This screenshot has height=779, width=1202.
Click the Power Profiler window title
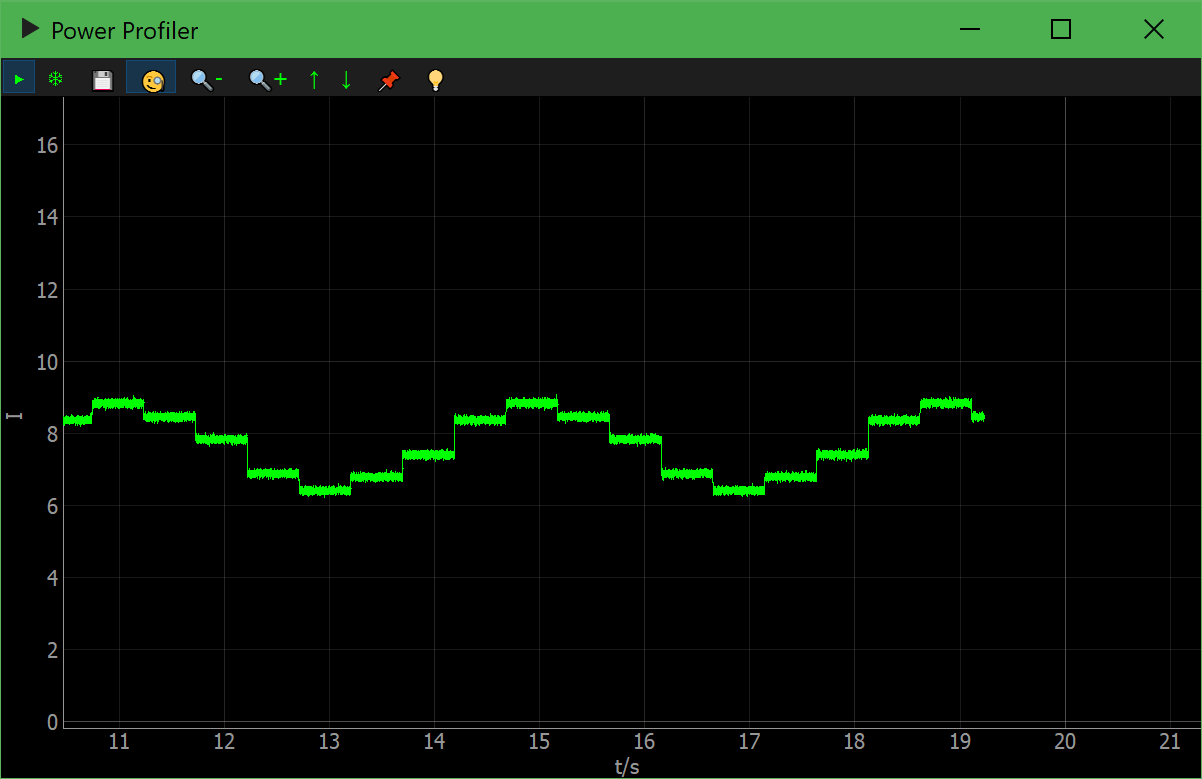(125, 31)
